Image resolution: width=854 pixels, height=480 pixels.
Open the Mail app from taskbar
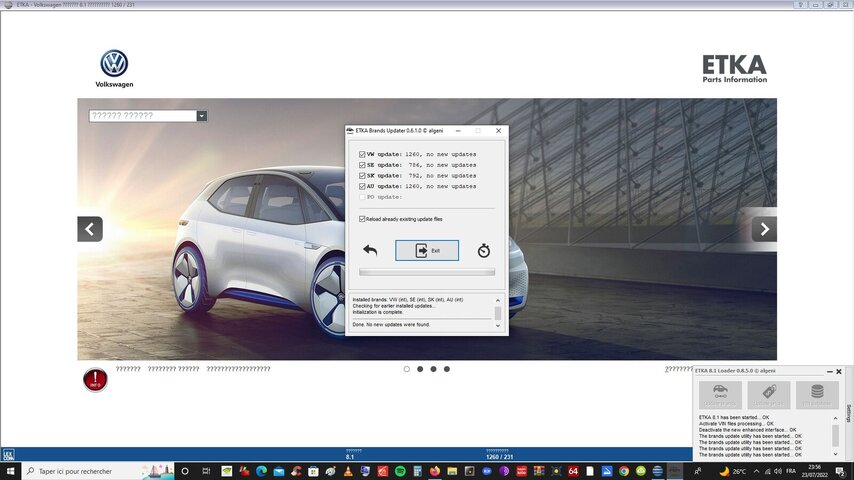pos(279,471)
